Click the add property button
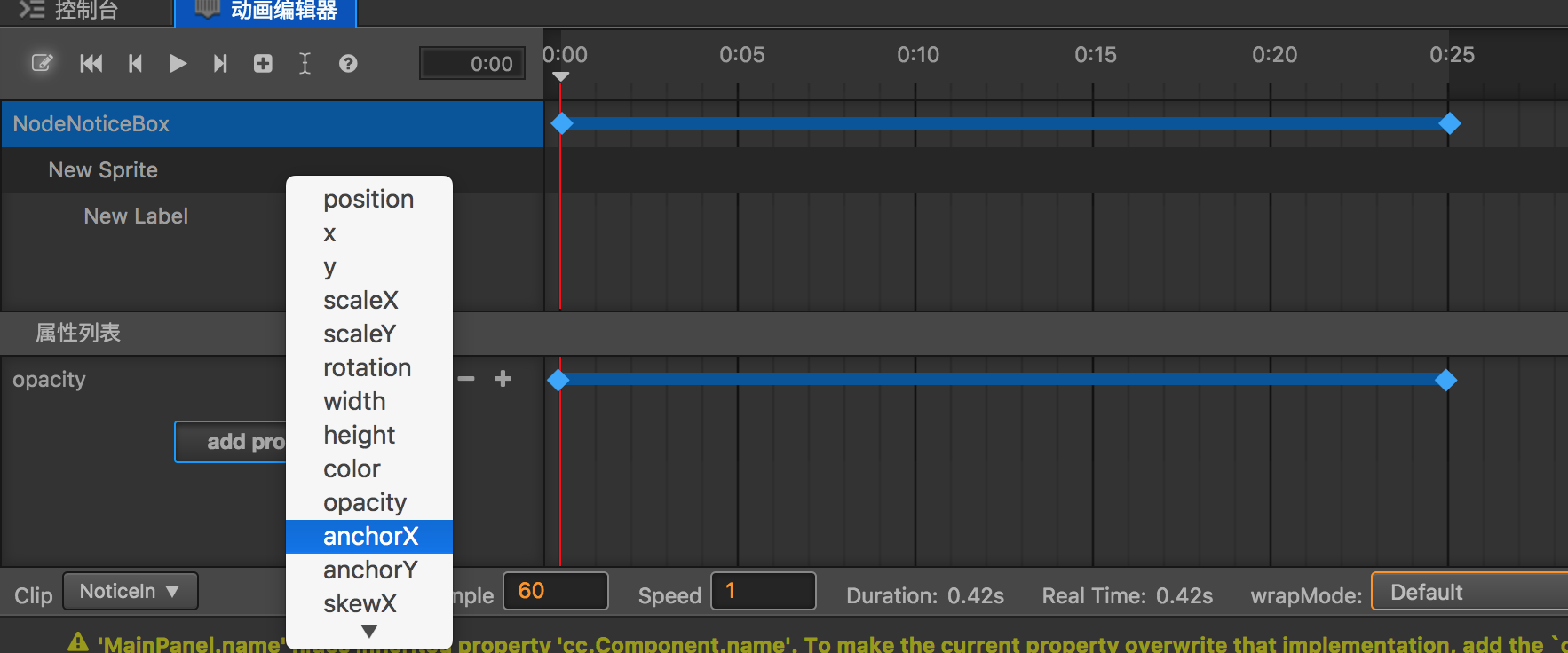 (x=232, y=442)
